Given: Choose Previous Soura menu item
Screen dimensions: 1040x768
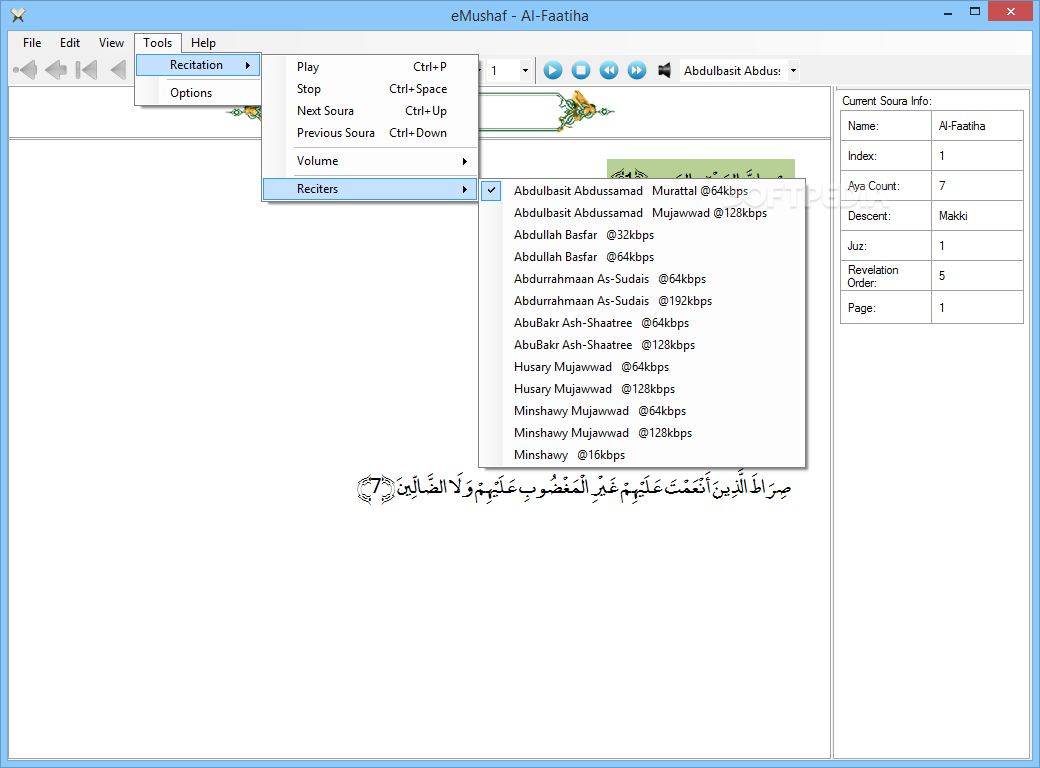Looking at the screenshot, I should point(370,133).
